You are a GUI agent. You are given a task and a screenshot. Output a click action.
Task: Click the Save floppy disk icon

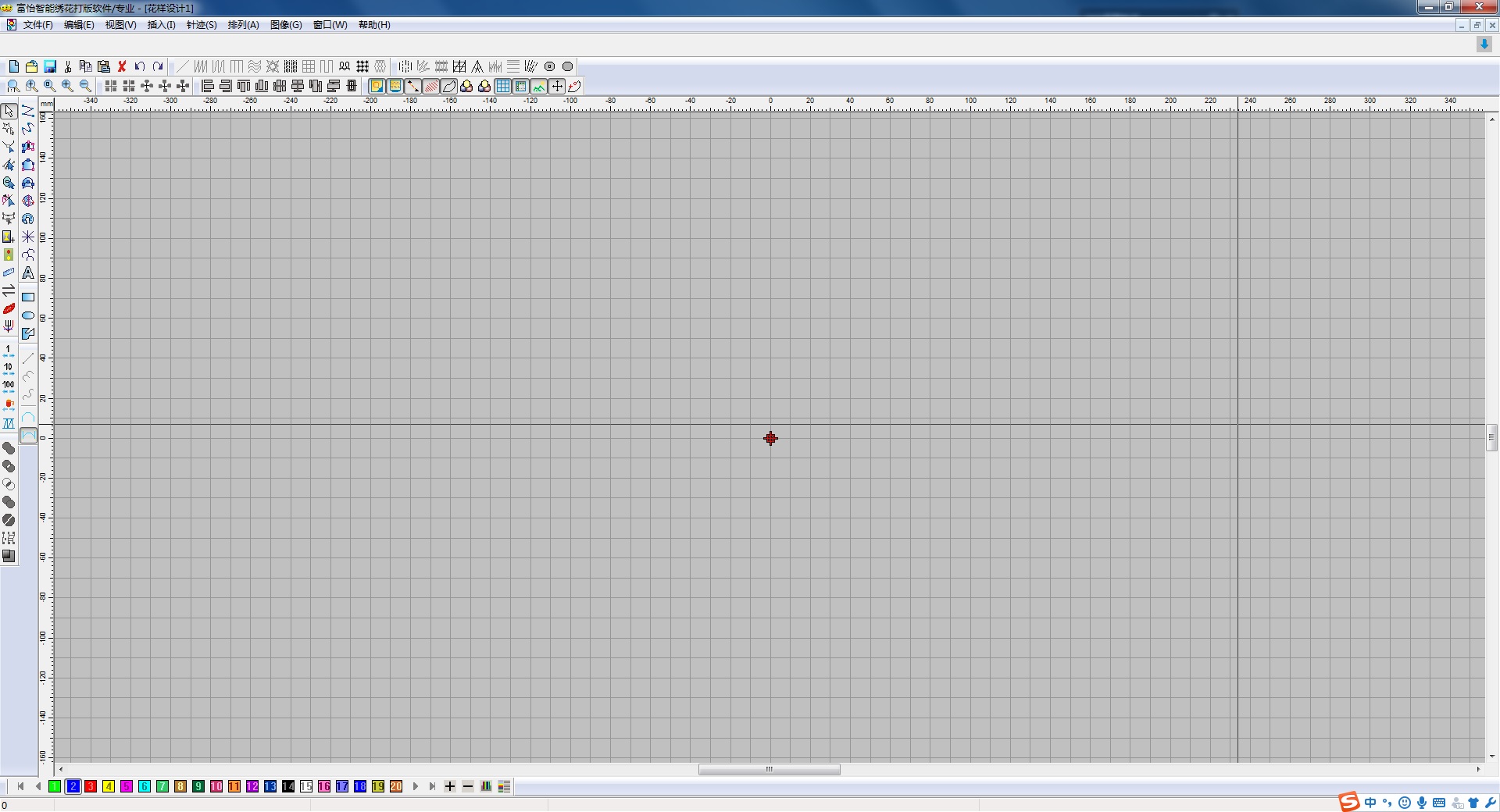click(x=50, y=66)
